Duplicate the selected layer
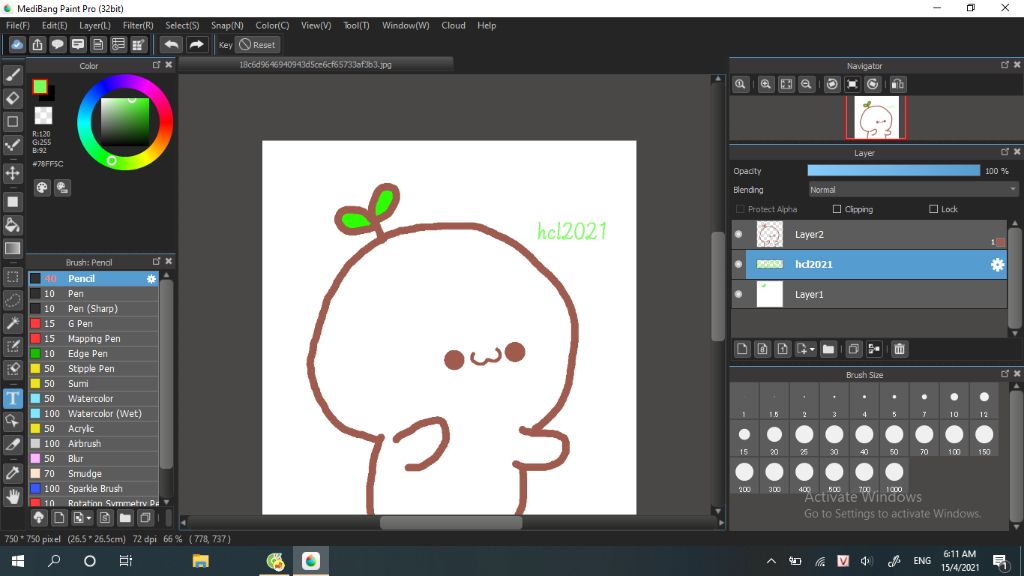The image size is (1024, 576). pyautogui.click(x=853, y=349)
